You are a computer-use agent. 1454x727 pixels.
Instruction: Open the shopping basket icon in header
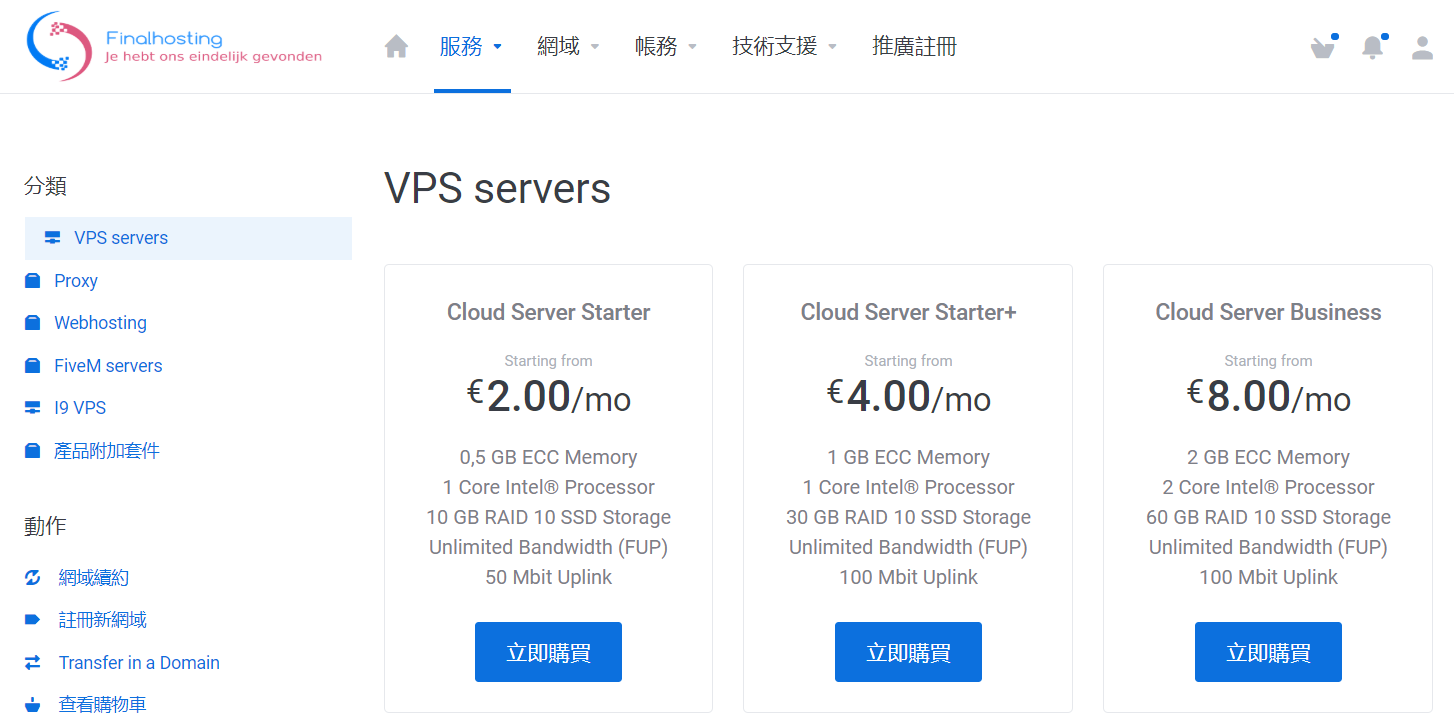click(1323, 47)
